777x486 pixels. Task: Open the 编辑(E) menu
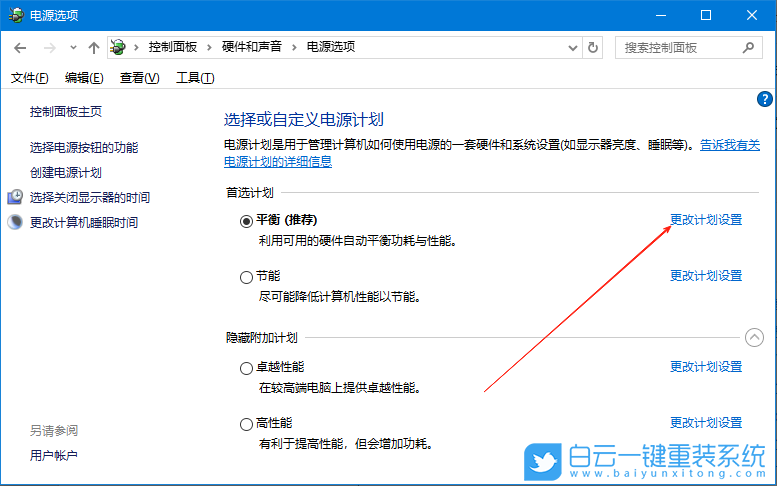(84, 78)
